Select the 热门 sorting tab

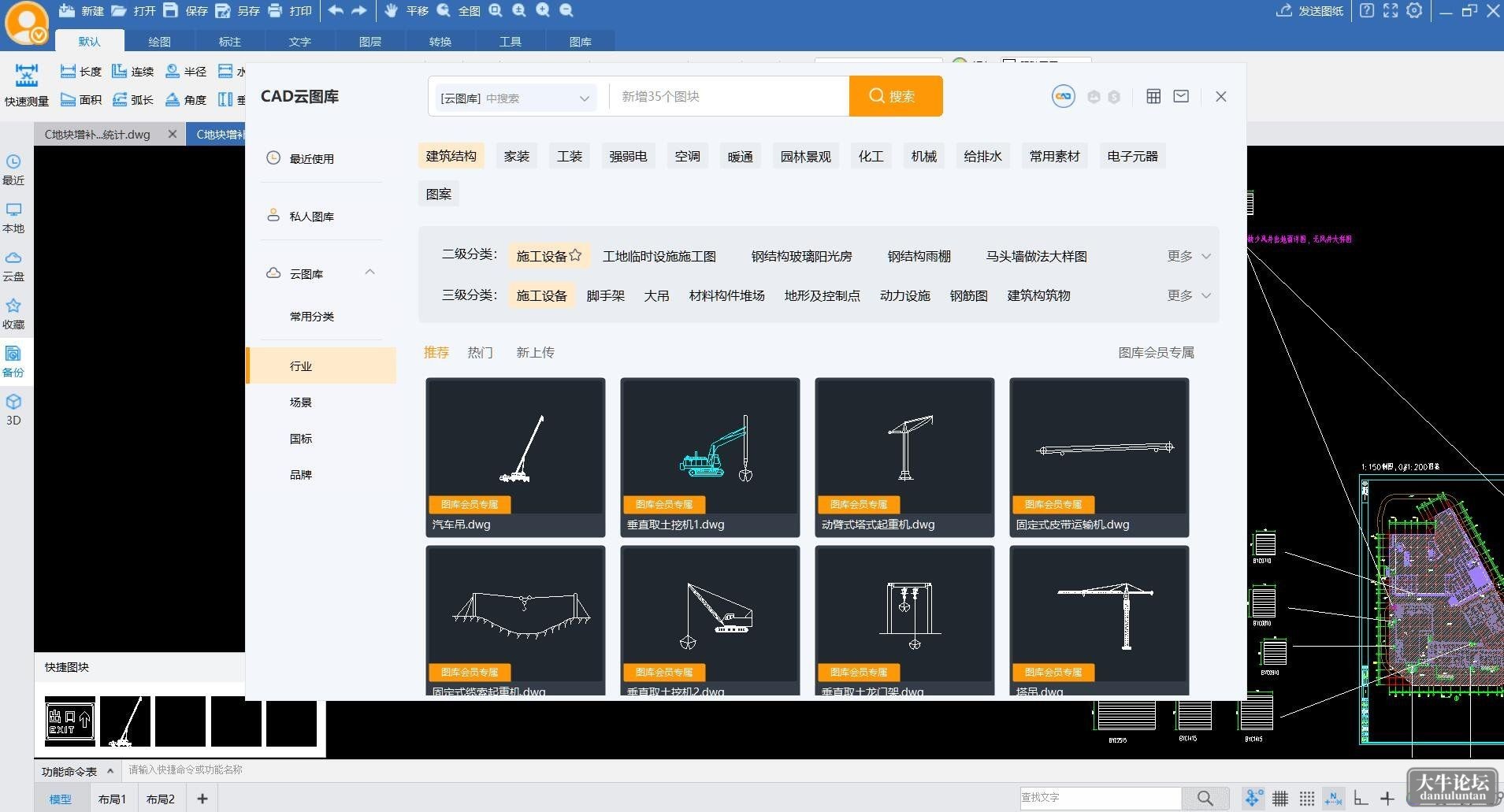(480, 352)
